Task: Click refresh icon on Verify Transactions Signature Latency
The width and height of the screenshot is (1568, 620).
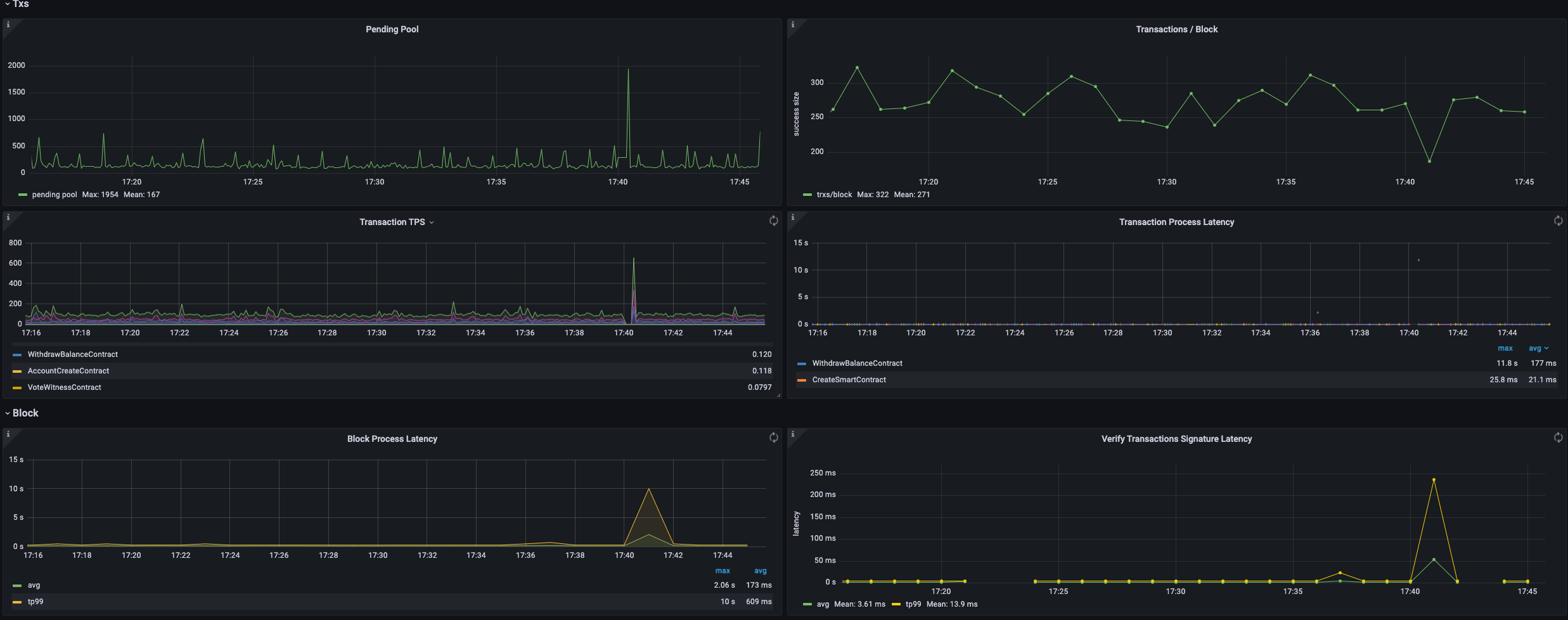Action: 1558,437
